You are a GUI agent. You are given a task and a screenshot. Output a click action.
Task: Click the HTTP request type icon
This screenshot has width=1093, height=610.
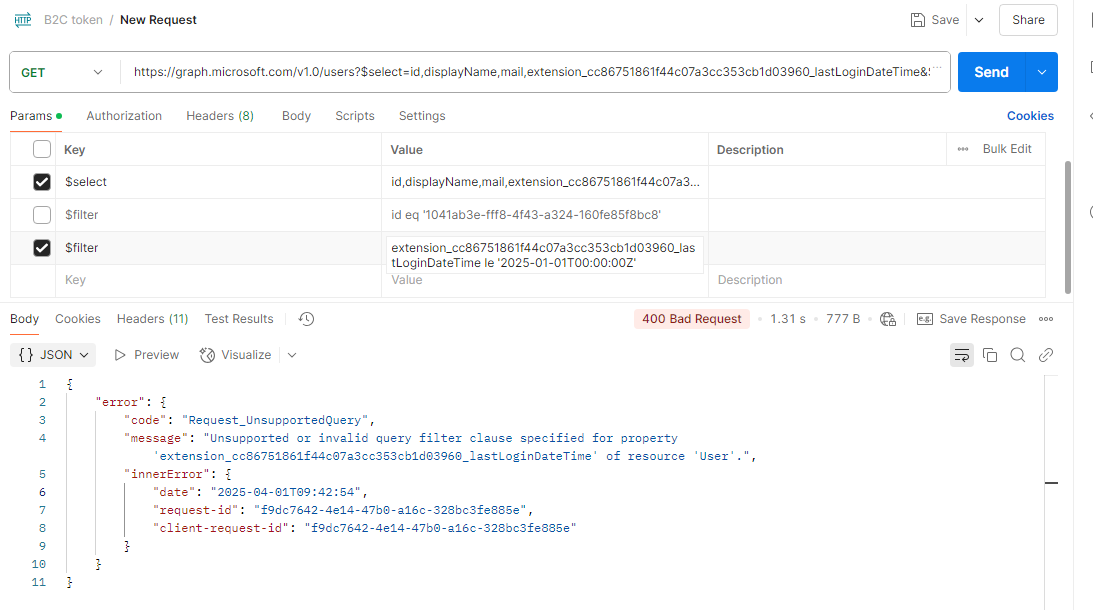point(23,20)
